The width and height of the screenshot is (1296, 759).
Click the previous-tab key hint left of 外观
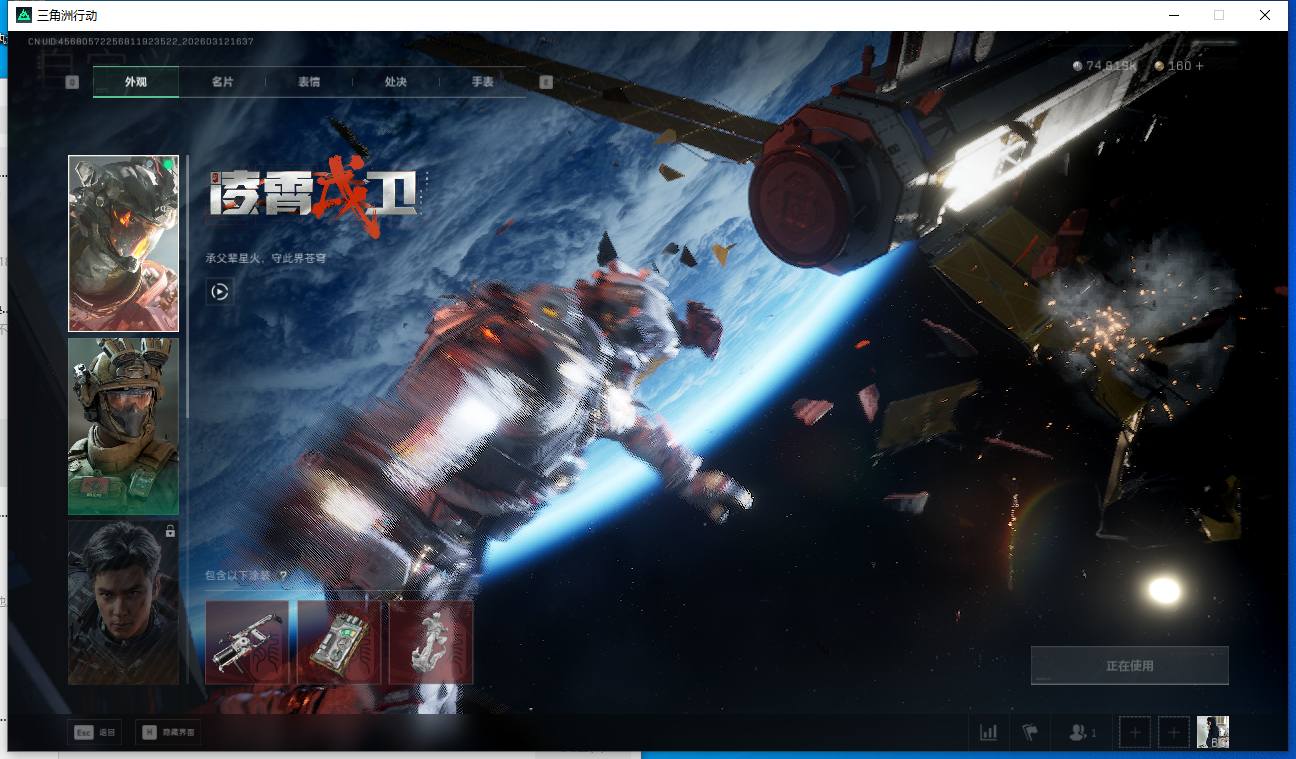click(x=72, y=82)
